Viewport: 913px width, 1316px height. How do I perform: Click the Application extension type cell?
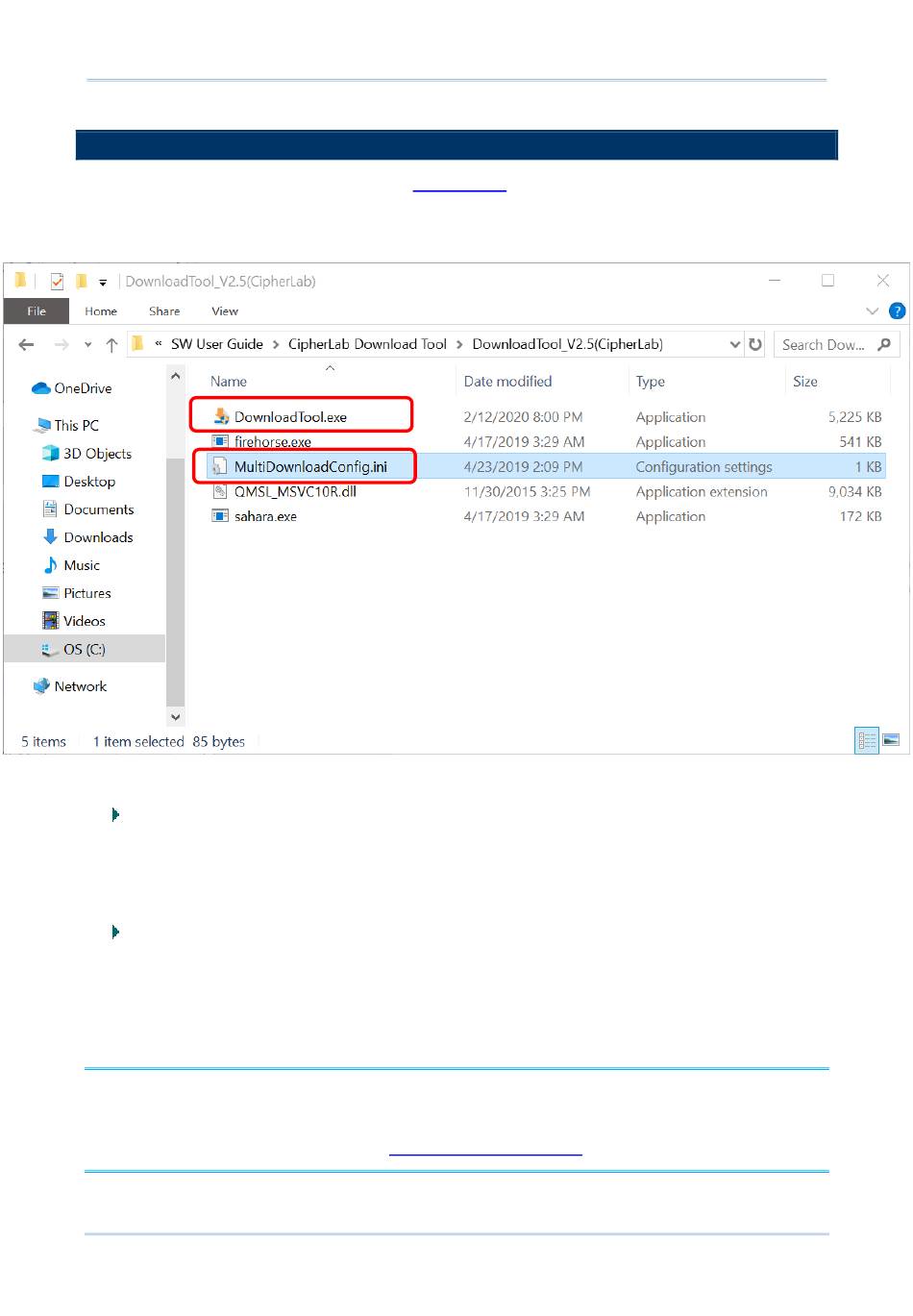702,491
